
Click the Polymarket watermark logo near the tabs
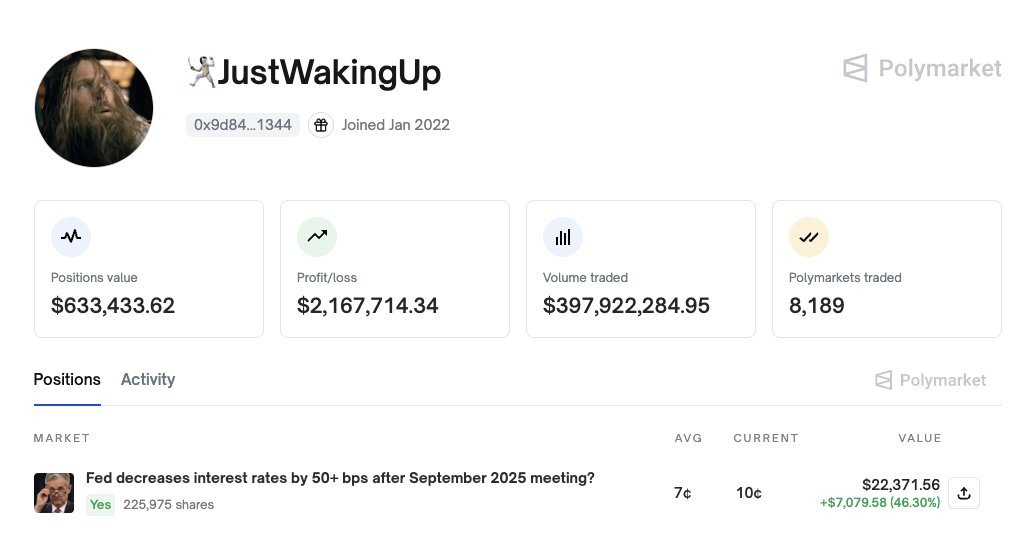click(930, 380)
